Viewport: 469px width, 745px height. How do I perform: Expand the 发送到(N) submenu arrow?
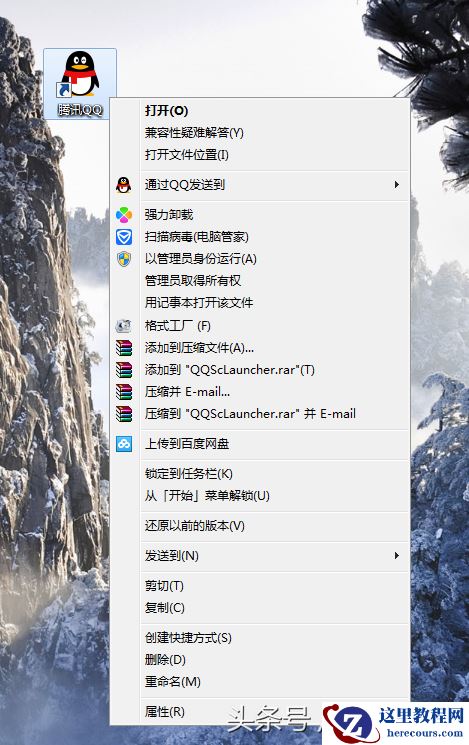tap(396, 555)
